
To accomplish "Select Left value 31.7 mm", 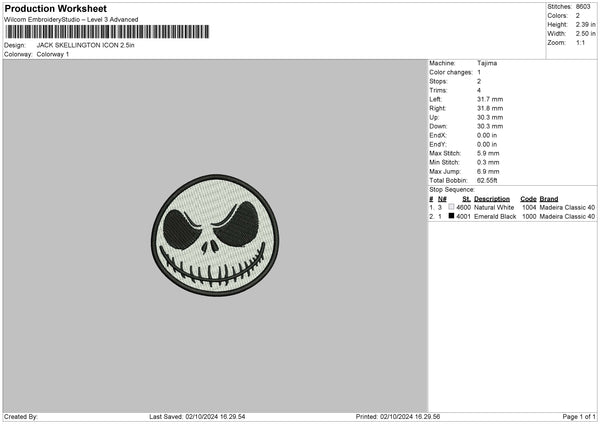I will point(490,99).
